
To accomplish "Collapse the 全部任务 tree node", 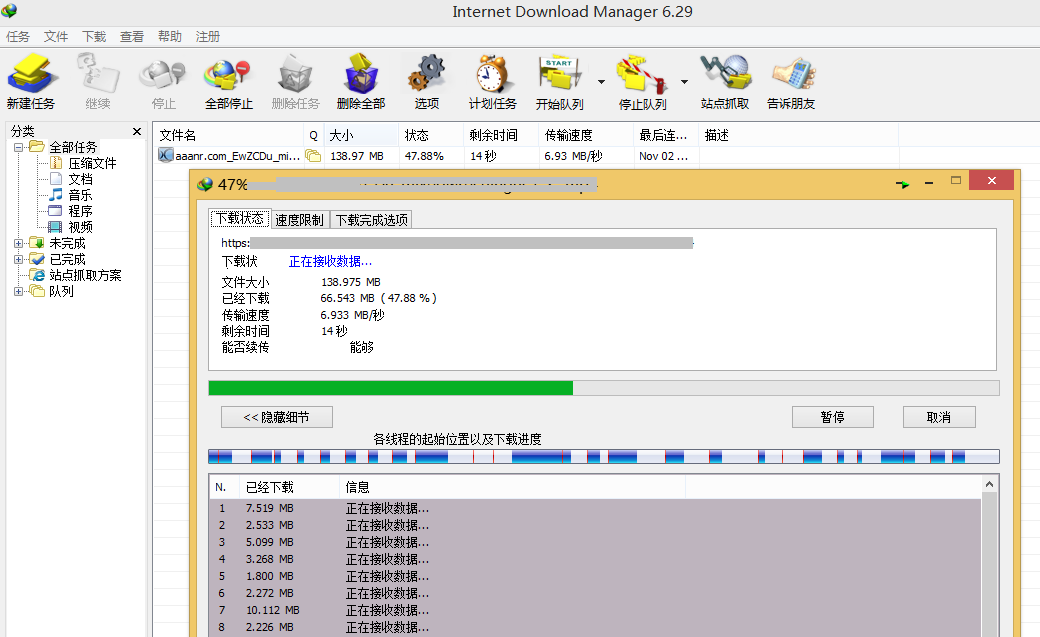I will click(19, 147).
